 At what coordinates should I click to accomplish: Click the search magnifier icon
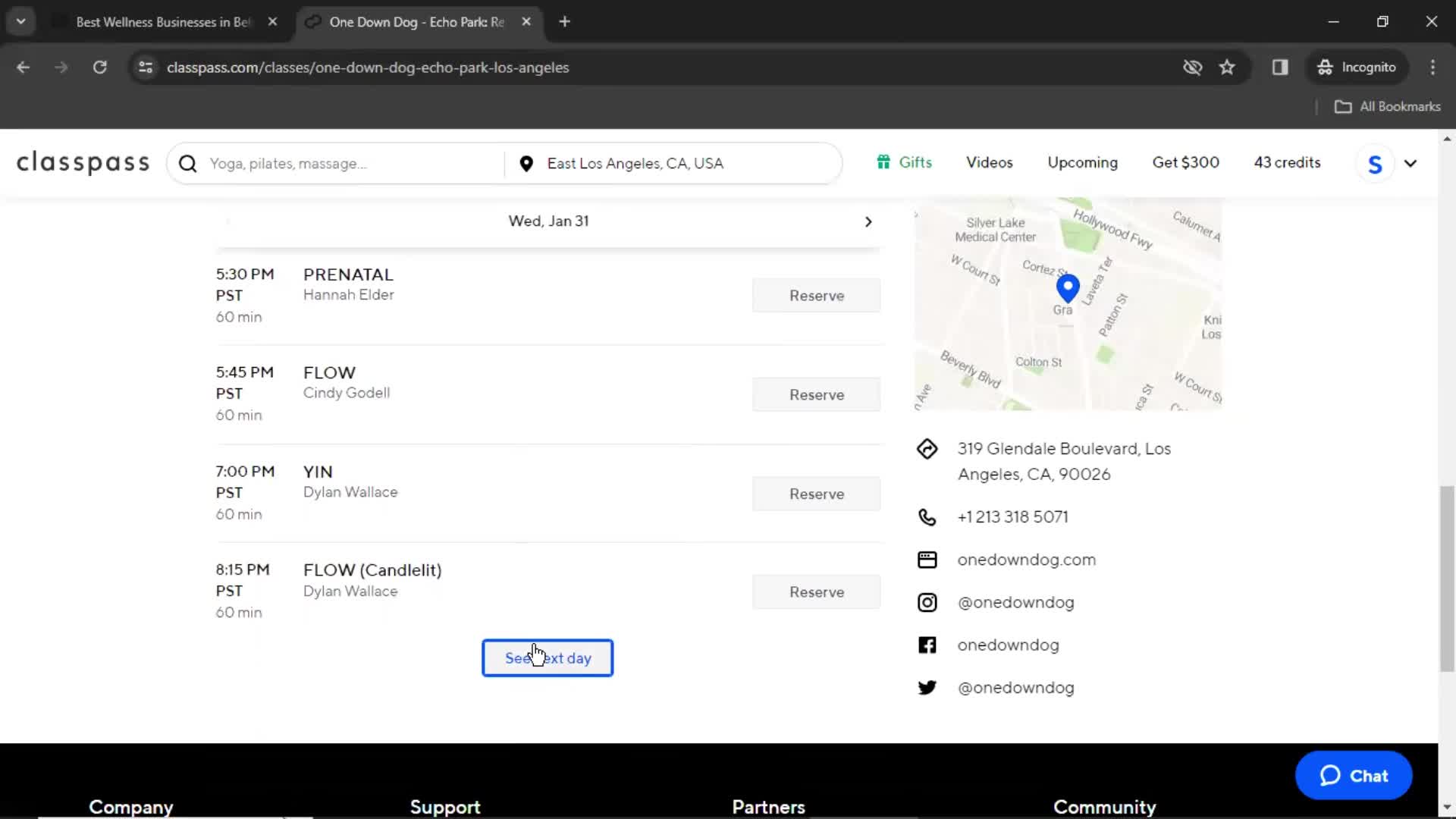(188, 164)
